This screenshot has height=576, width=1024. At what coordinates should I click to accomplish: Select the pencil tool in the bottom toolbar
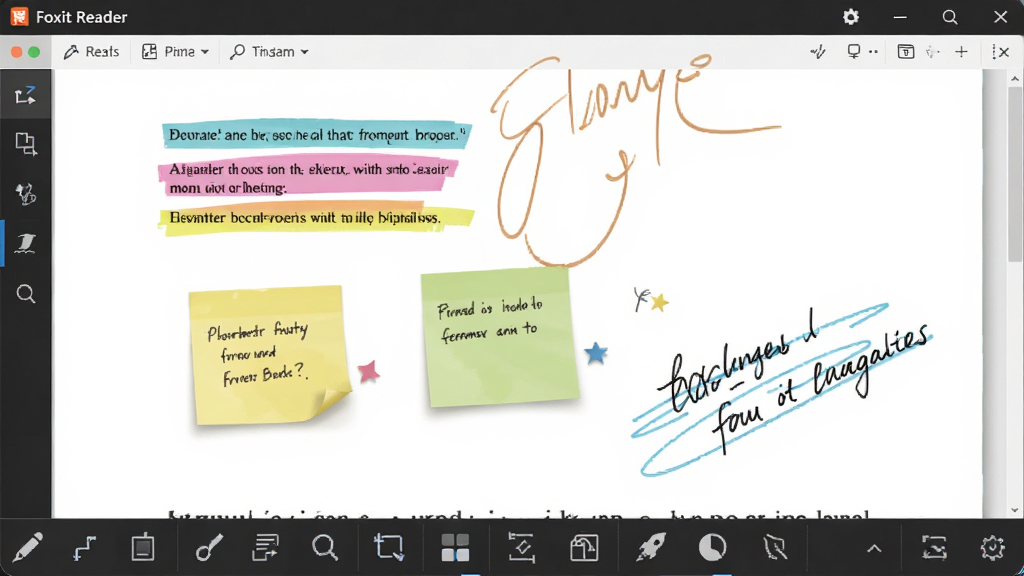27,547
